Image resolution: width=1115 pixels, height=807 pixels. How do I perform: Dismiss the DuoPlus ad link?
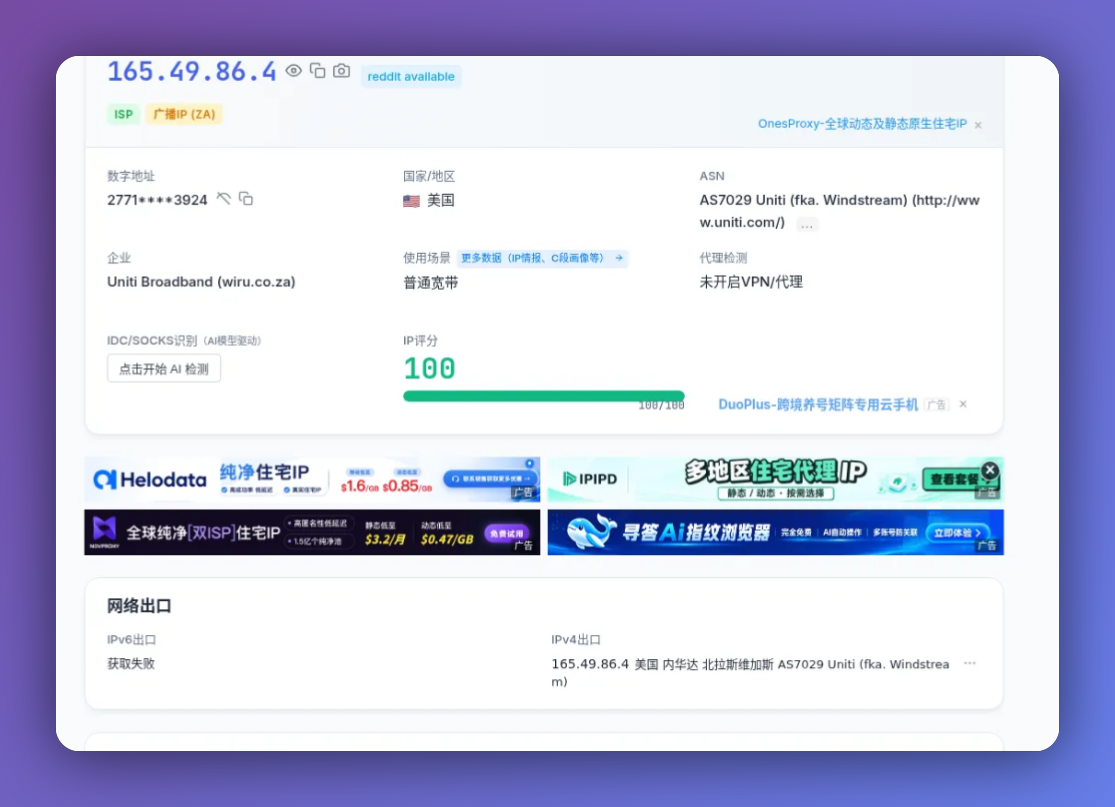click(963, 404)
